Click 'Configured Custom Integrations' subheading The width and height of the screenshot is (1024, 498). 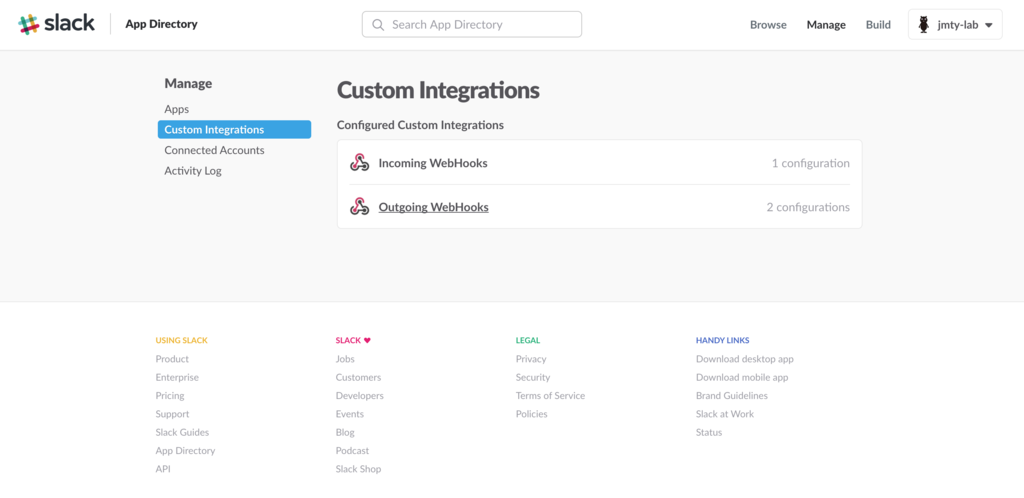(420, 125)
